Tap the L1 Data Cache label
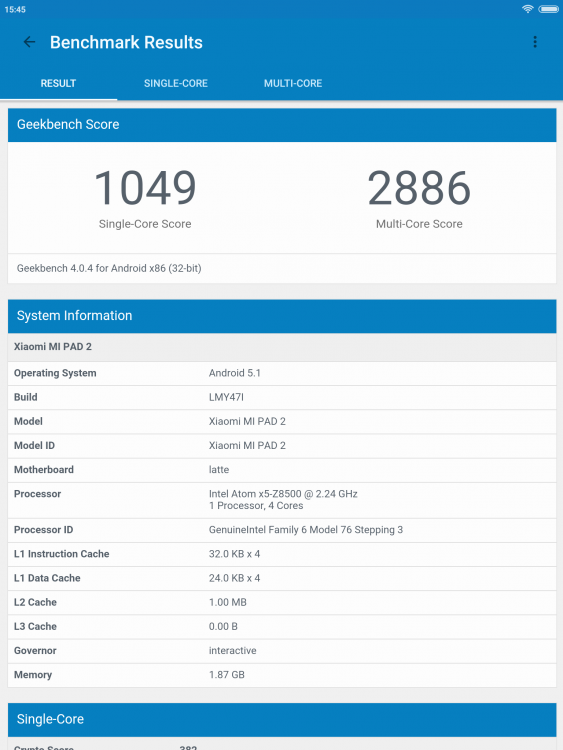This screenshot has height=750, width=563. click(47, 578)
